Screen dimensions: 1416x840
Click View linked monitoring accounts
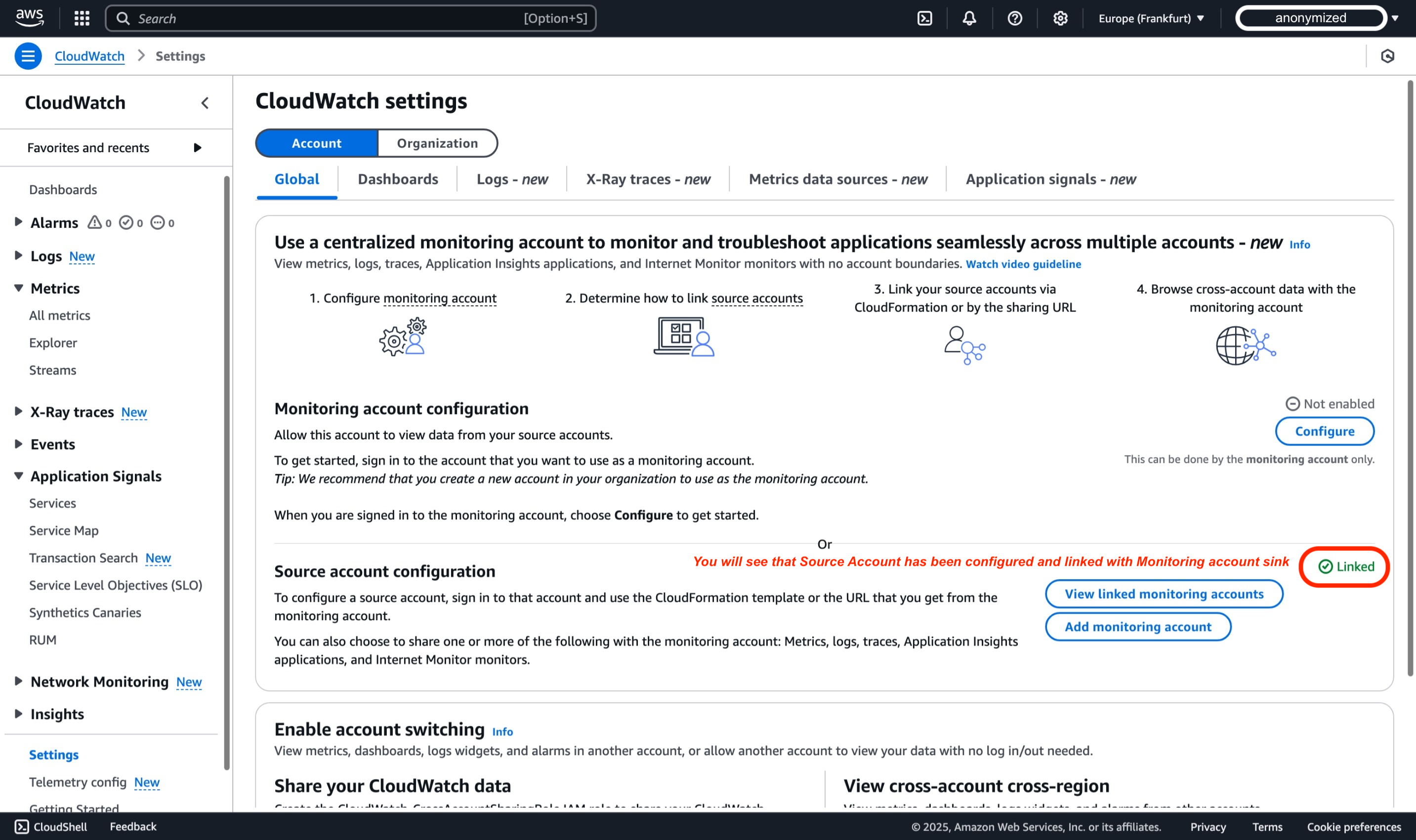[x=1164, y=594]
